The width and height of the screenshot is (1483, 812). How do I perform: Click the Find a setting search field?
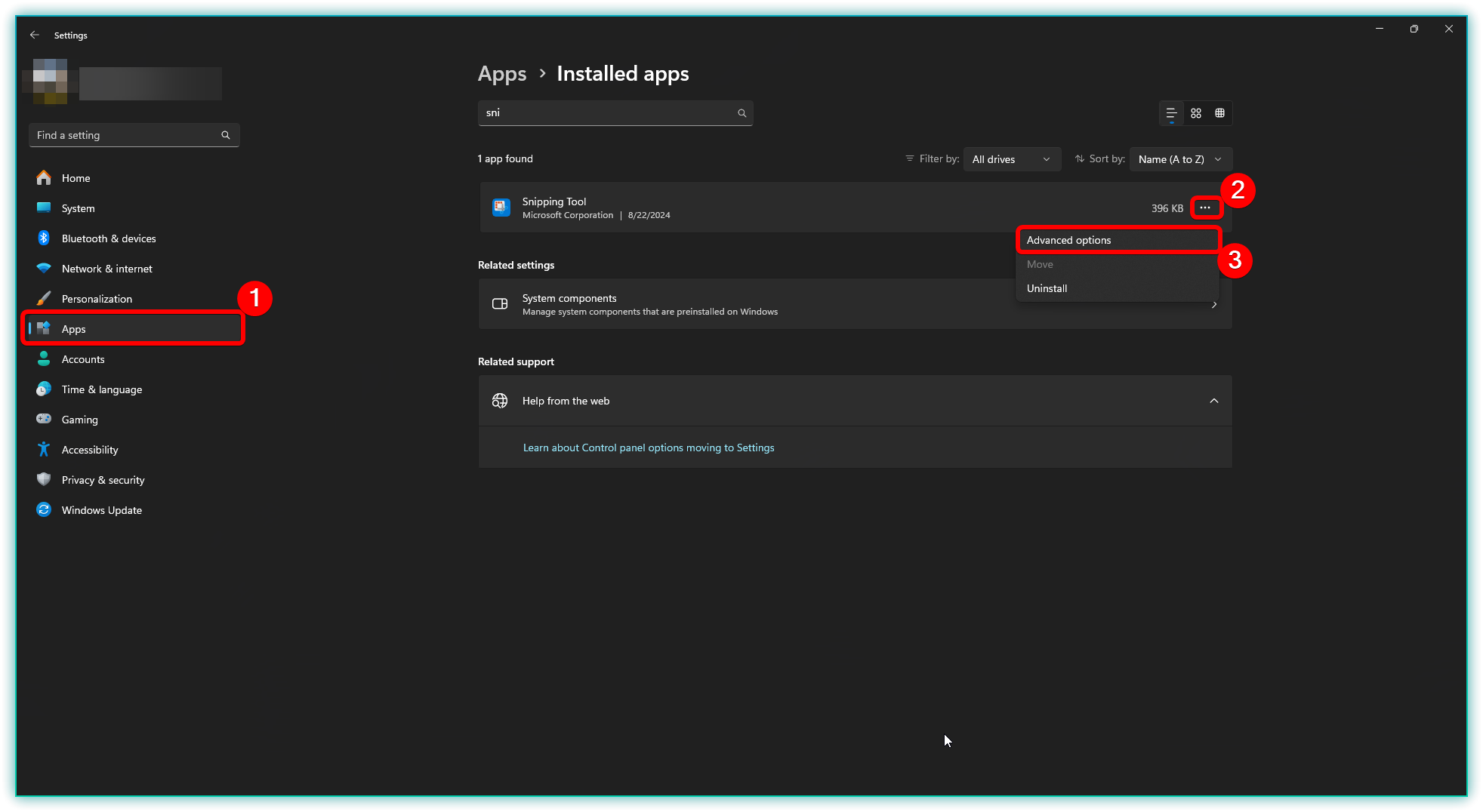click(125, 135)
